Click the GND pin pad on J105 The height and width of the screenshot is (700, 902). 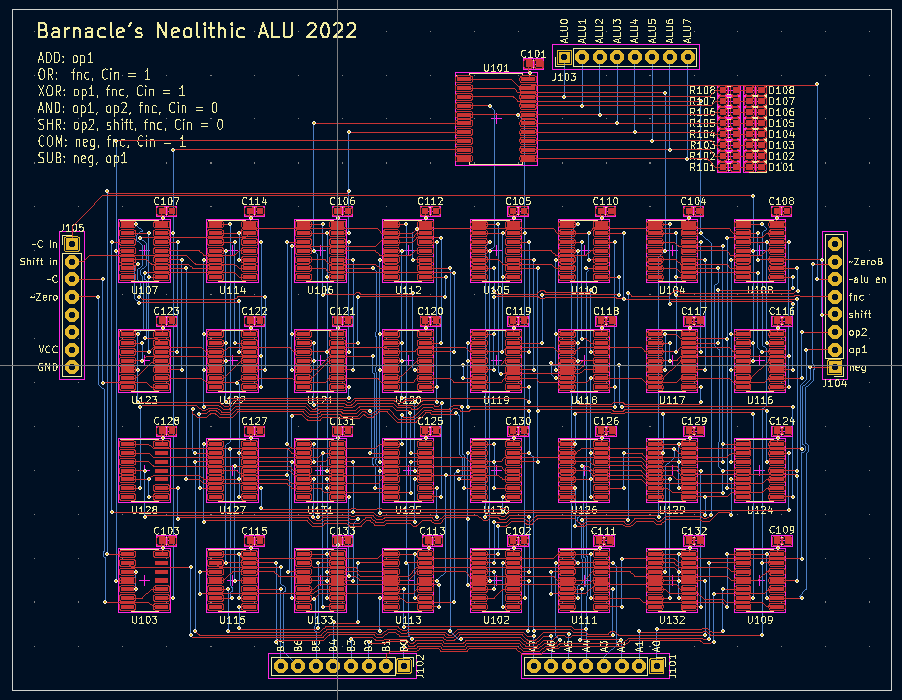point(72,368)
